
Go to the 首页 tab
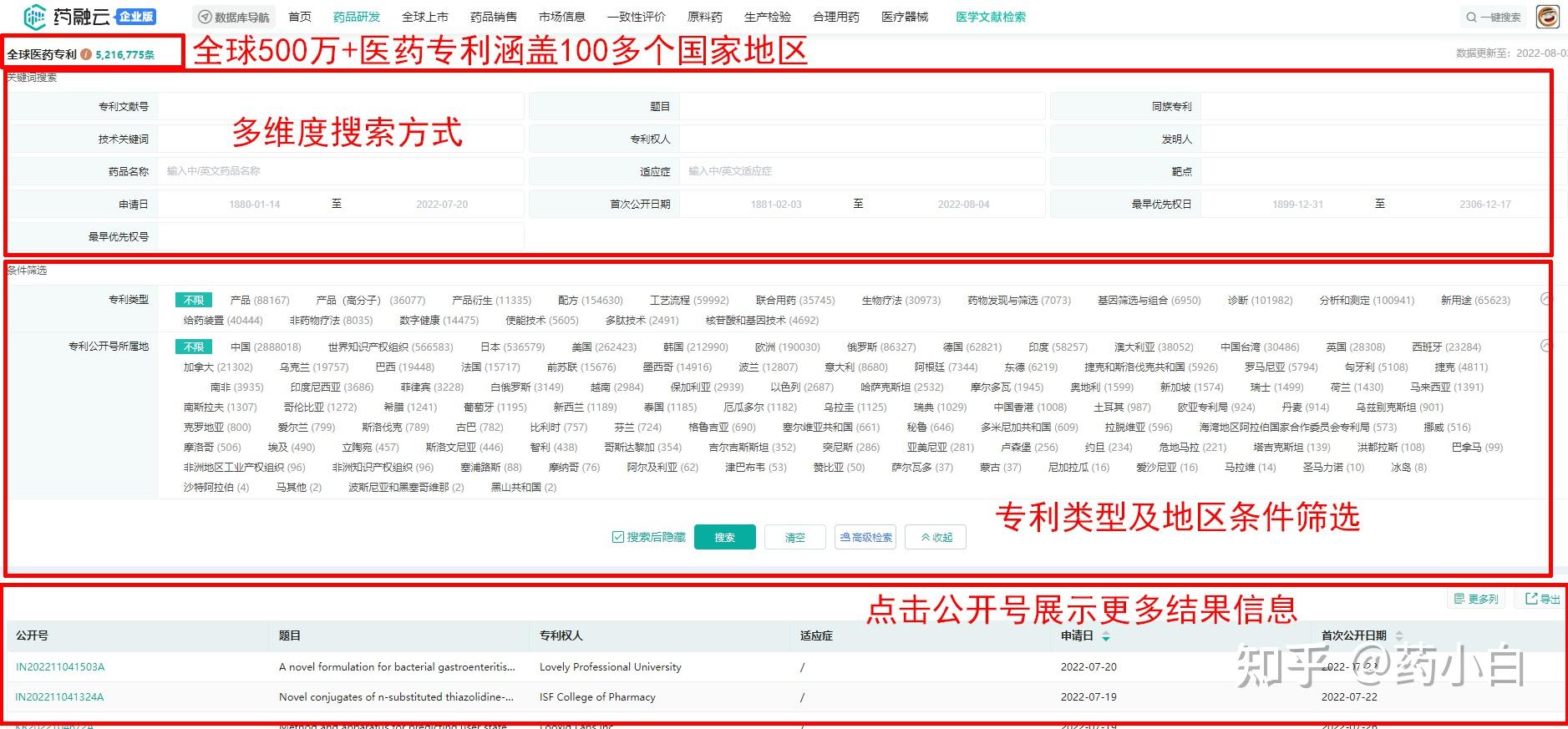pos(300,17)
